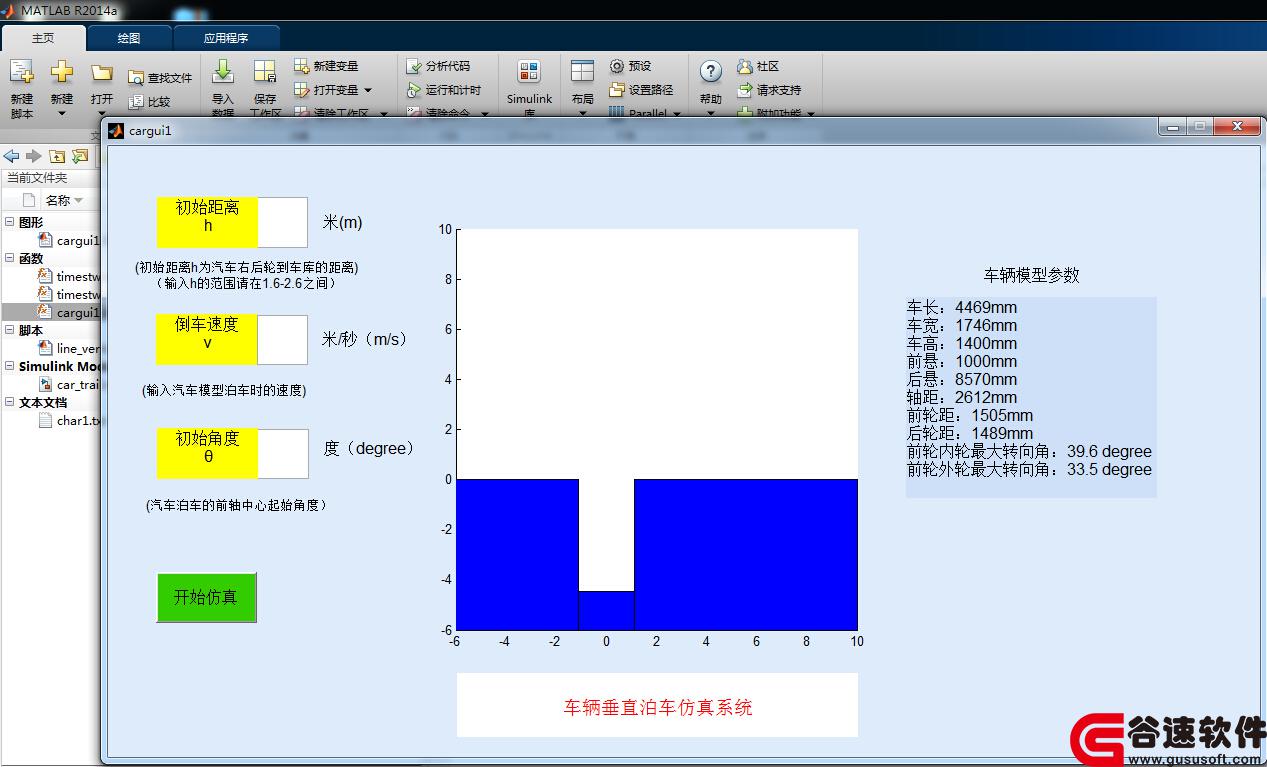
Task: Open Community (社区) link in toolbar
Action: (x=758, y=66)
